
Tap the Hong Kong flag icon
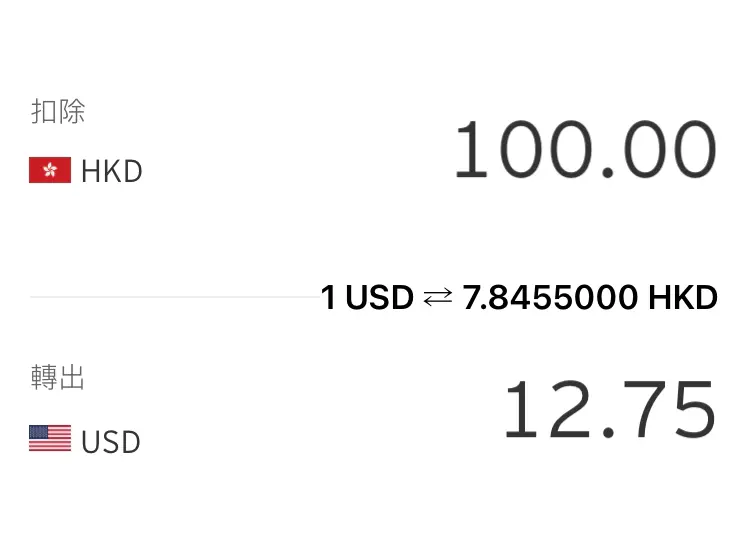[x=50, y=170]
